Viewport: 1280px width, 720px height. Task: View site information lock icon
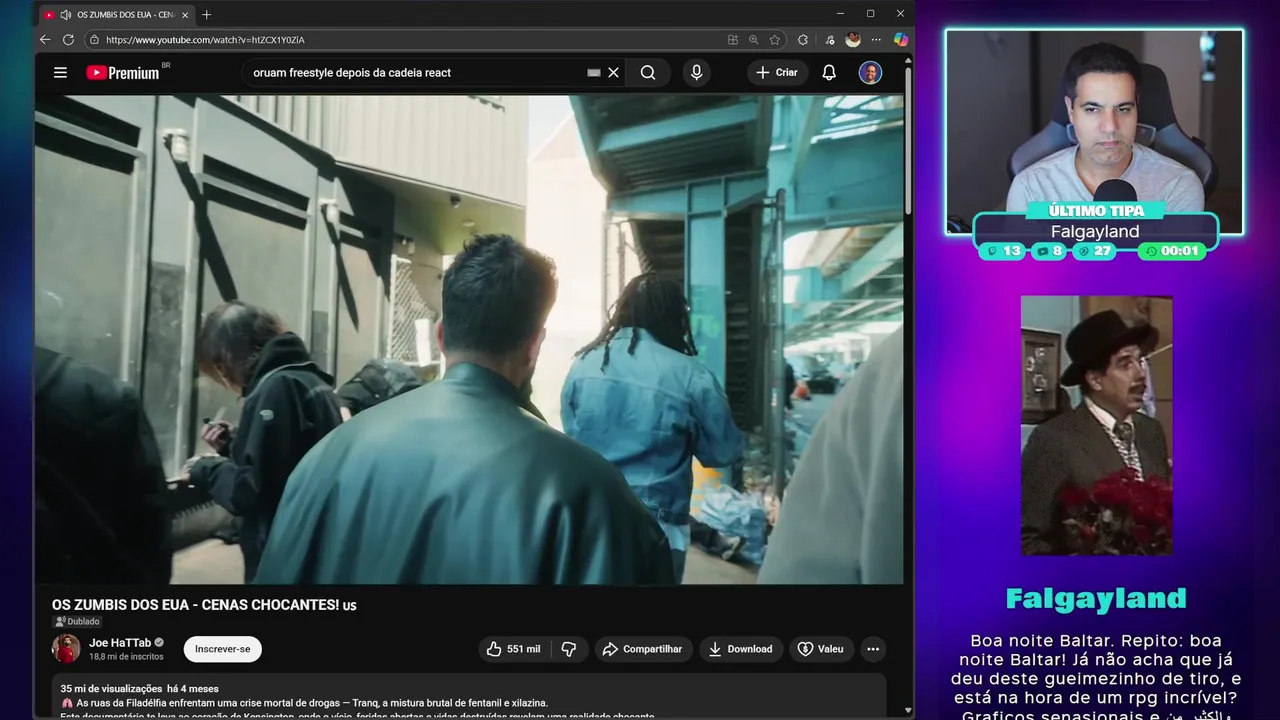pos(94,40)
